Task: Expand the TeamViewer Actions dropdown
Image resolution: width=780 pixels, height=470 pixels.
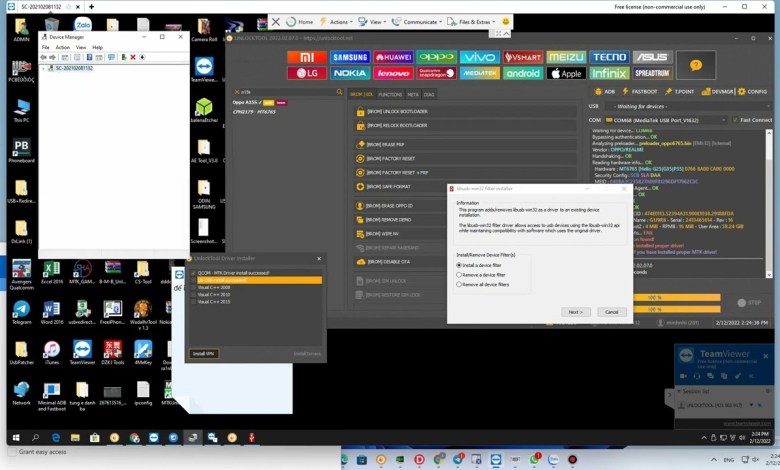Action: coord(338,21)
